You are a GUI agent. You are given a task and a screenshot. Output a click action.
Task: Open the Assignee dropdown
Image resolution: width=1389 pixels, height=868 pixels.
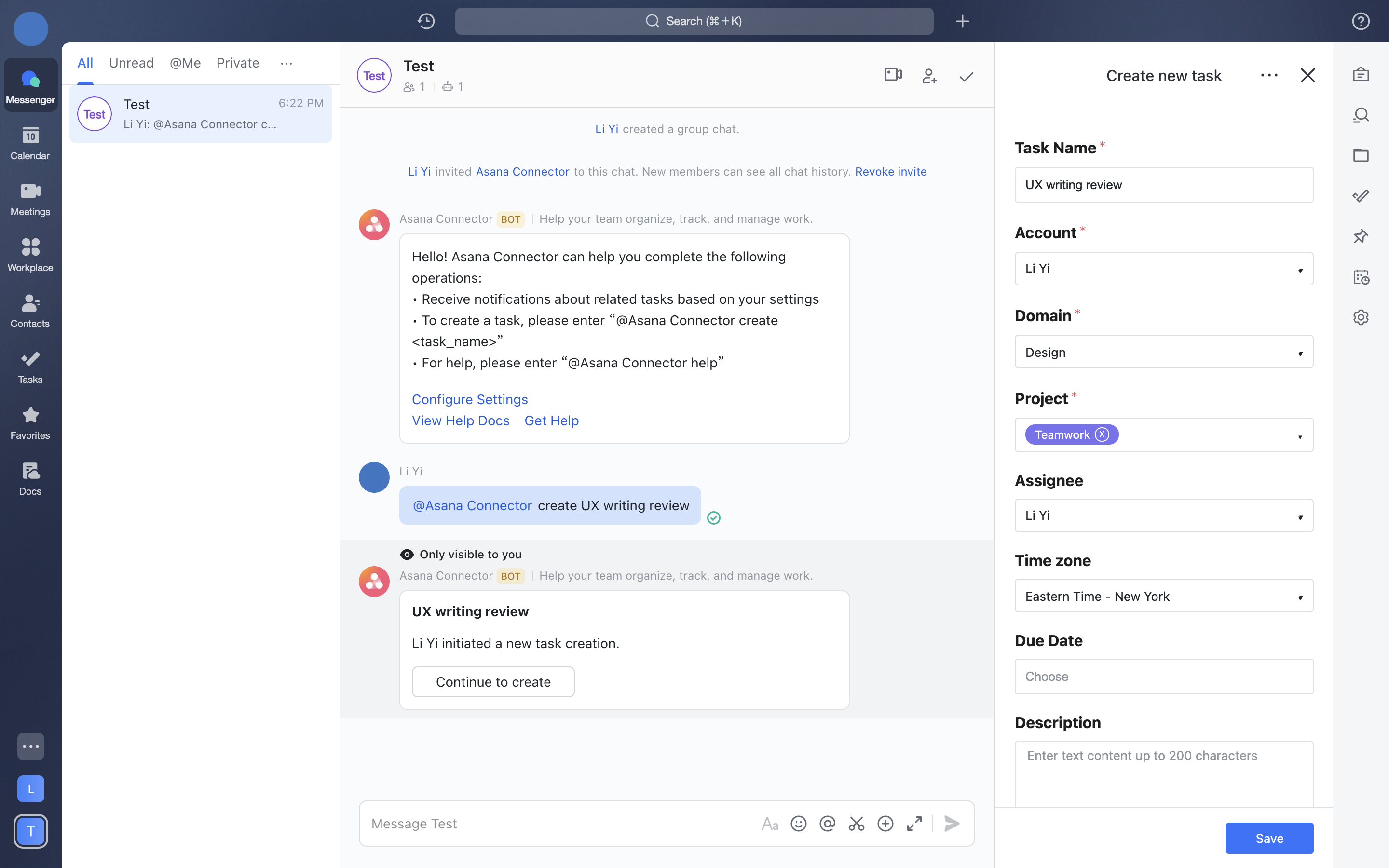(x=1163, y=515)
